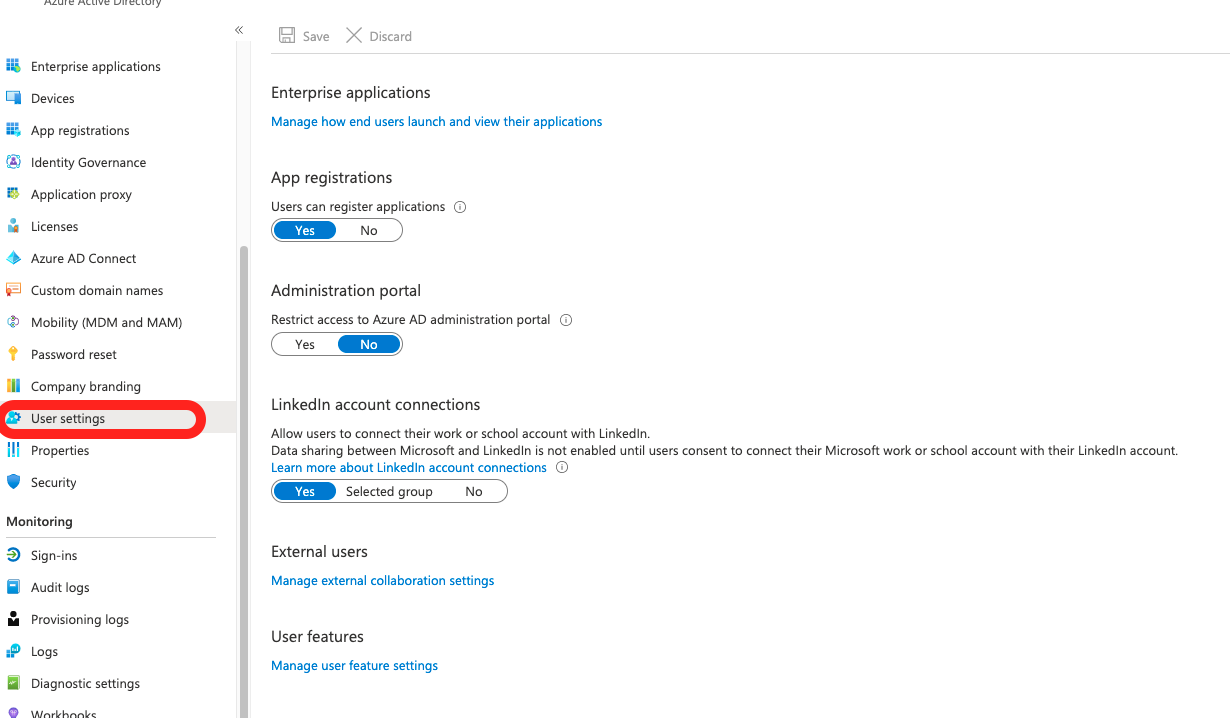Click info icon next to Users can register applications
This screenshot has height=718, width=1230.
tap(460, 207)
